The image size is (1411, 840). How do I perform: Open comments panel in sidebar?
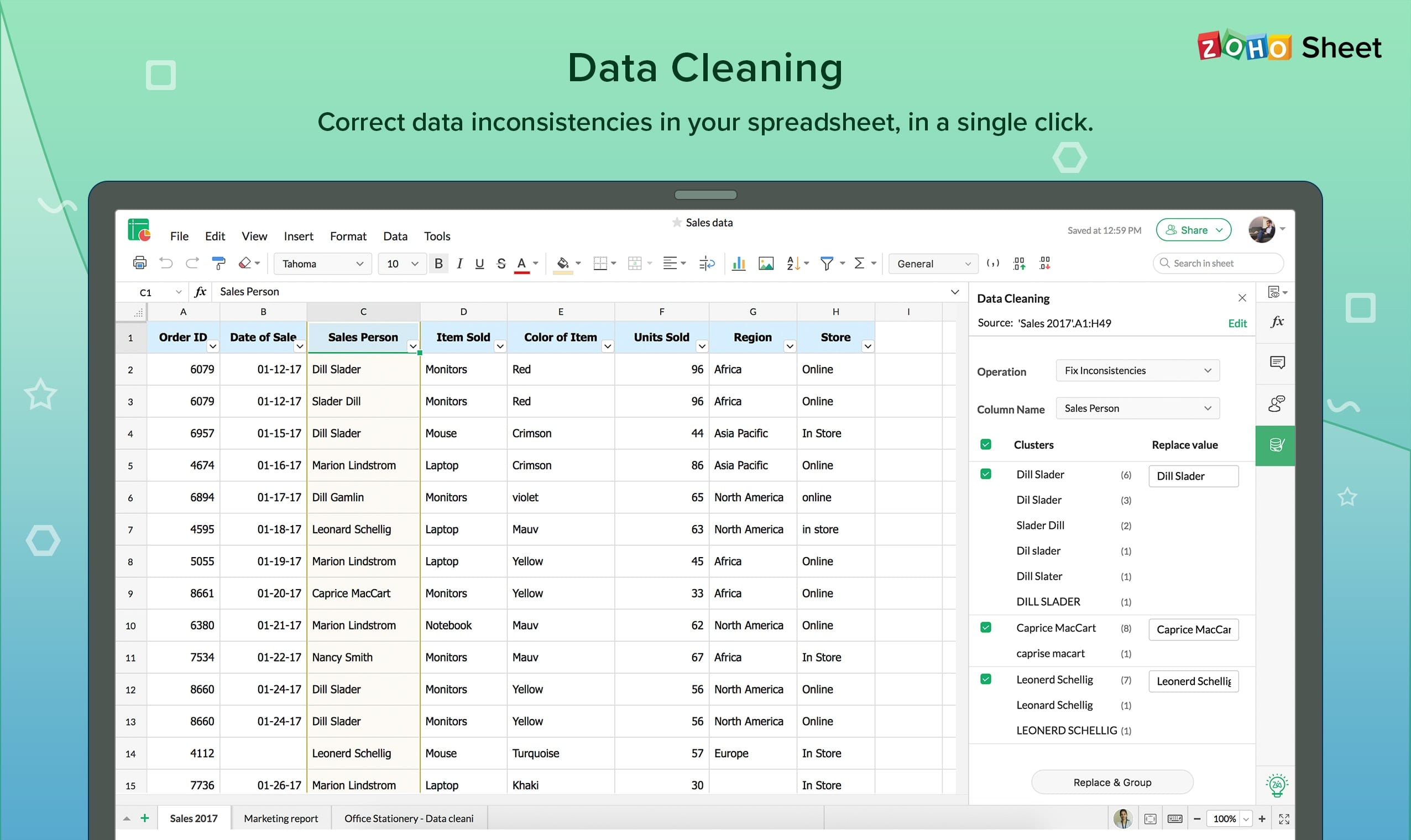1277,363
